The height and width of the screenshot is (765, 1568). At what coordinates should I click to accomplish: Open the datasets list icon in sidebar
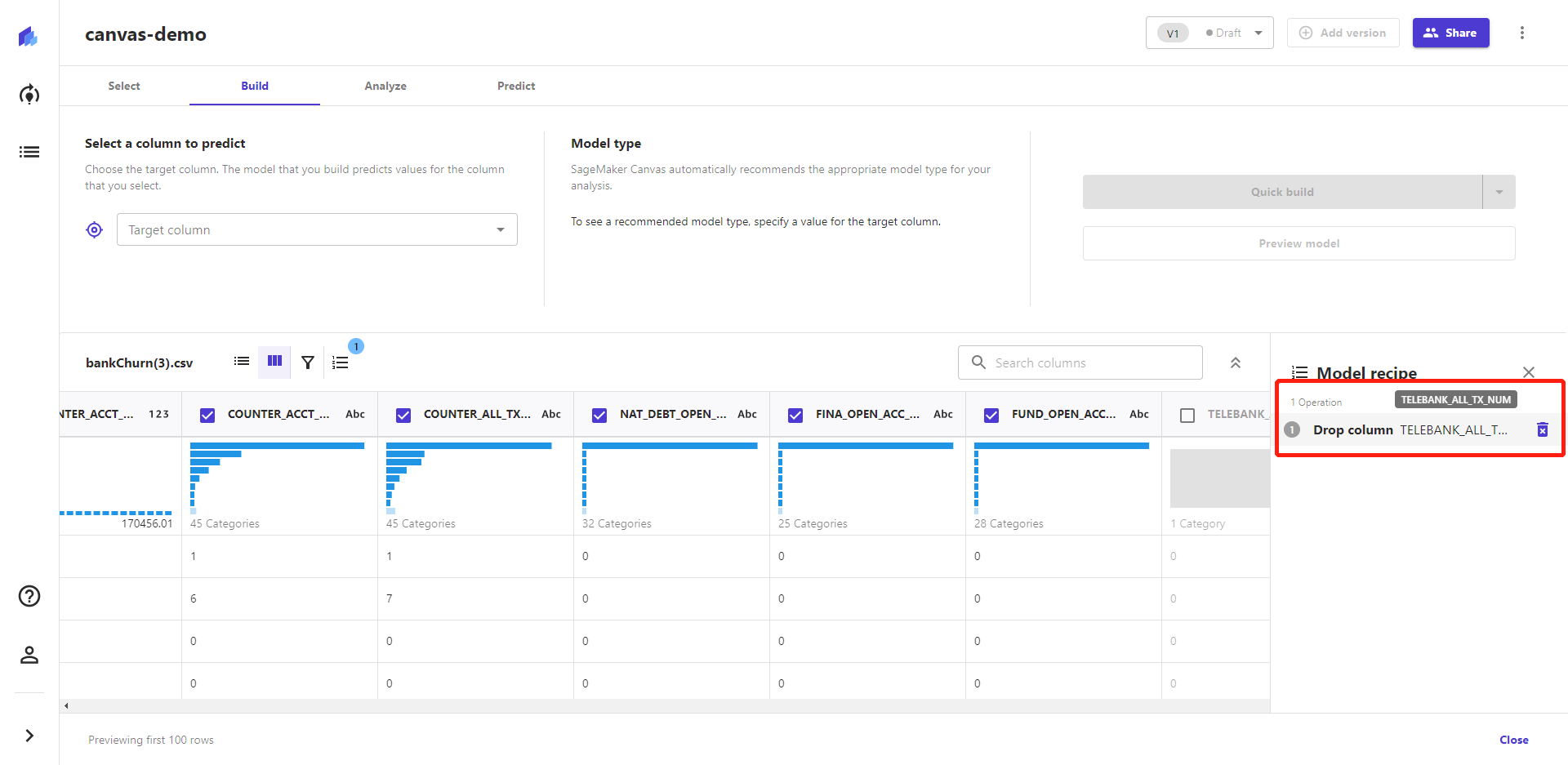click(29, 152)
